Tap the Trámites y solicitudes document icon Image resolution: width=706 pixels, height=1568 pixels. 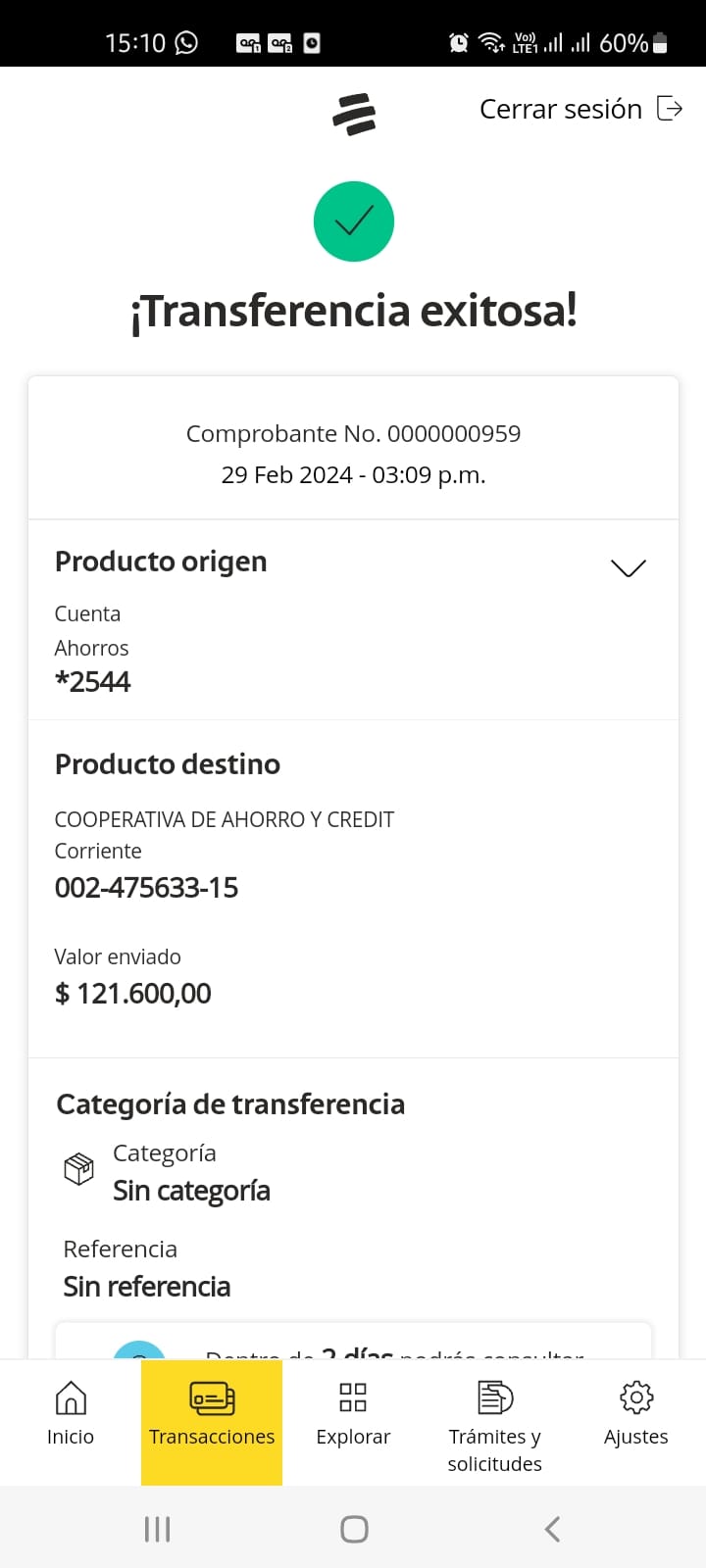pos(495,1397)
